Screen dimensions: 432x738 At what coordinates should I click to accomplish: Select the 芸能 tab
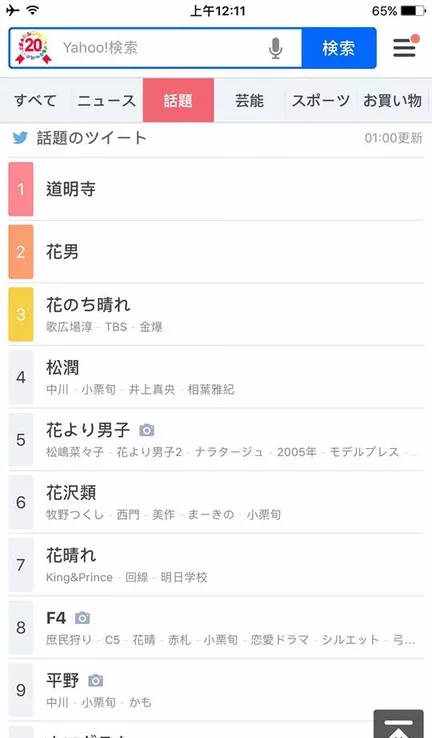249,100
